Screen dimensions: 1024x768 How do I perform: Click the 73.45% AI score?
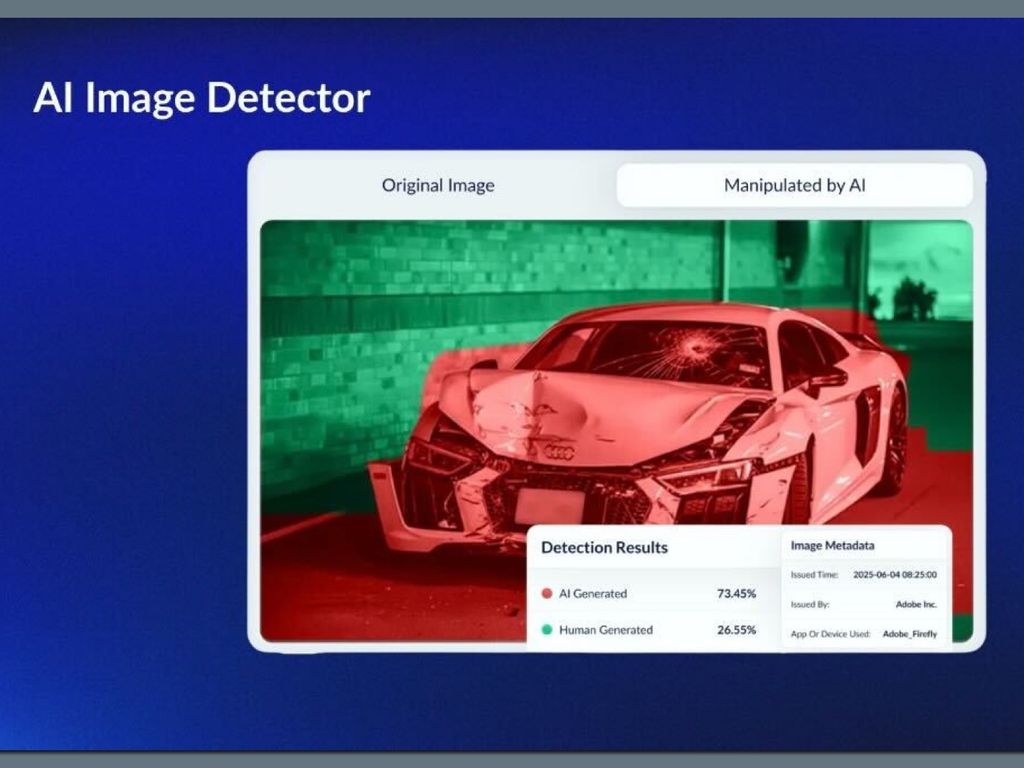[736, 594]
